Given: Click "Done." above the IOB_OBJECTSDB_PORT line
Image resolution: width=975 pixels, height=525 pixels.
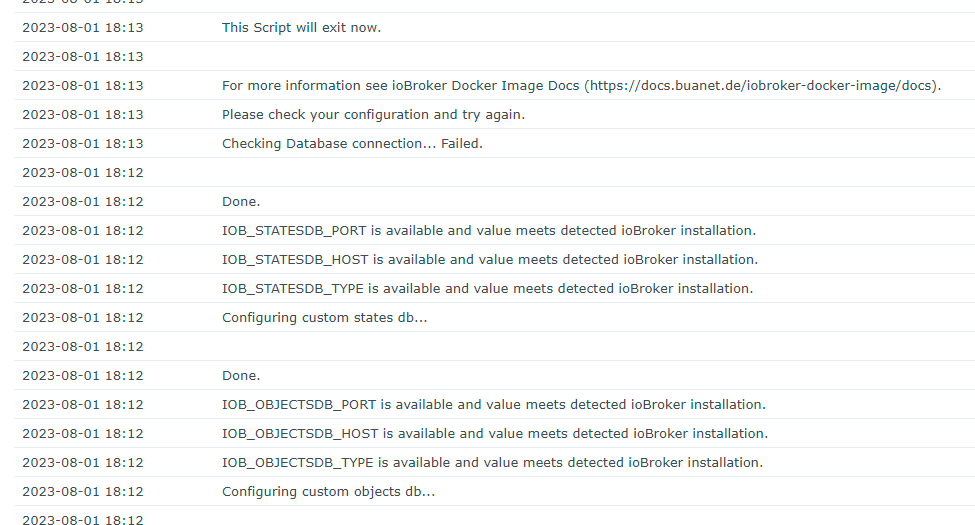Looking at the screenshot, I should (241, 376).
